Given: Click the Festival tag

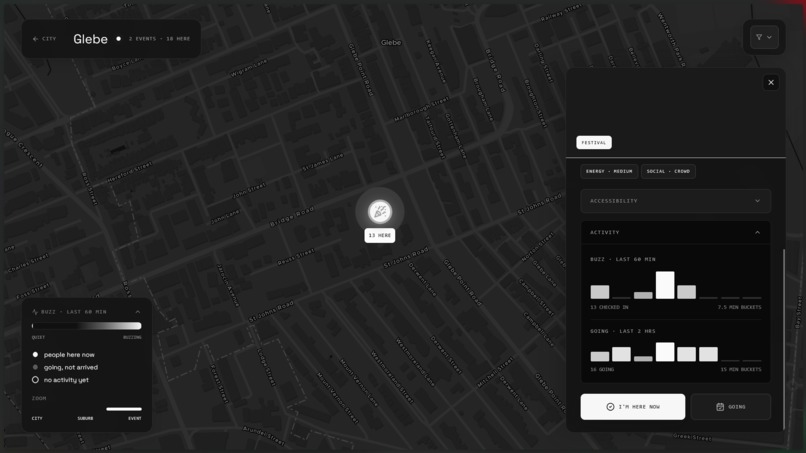Looking at the screenshot, I should point(594,142).
